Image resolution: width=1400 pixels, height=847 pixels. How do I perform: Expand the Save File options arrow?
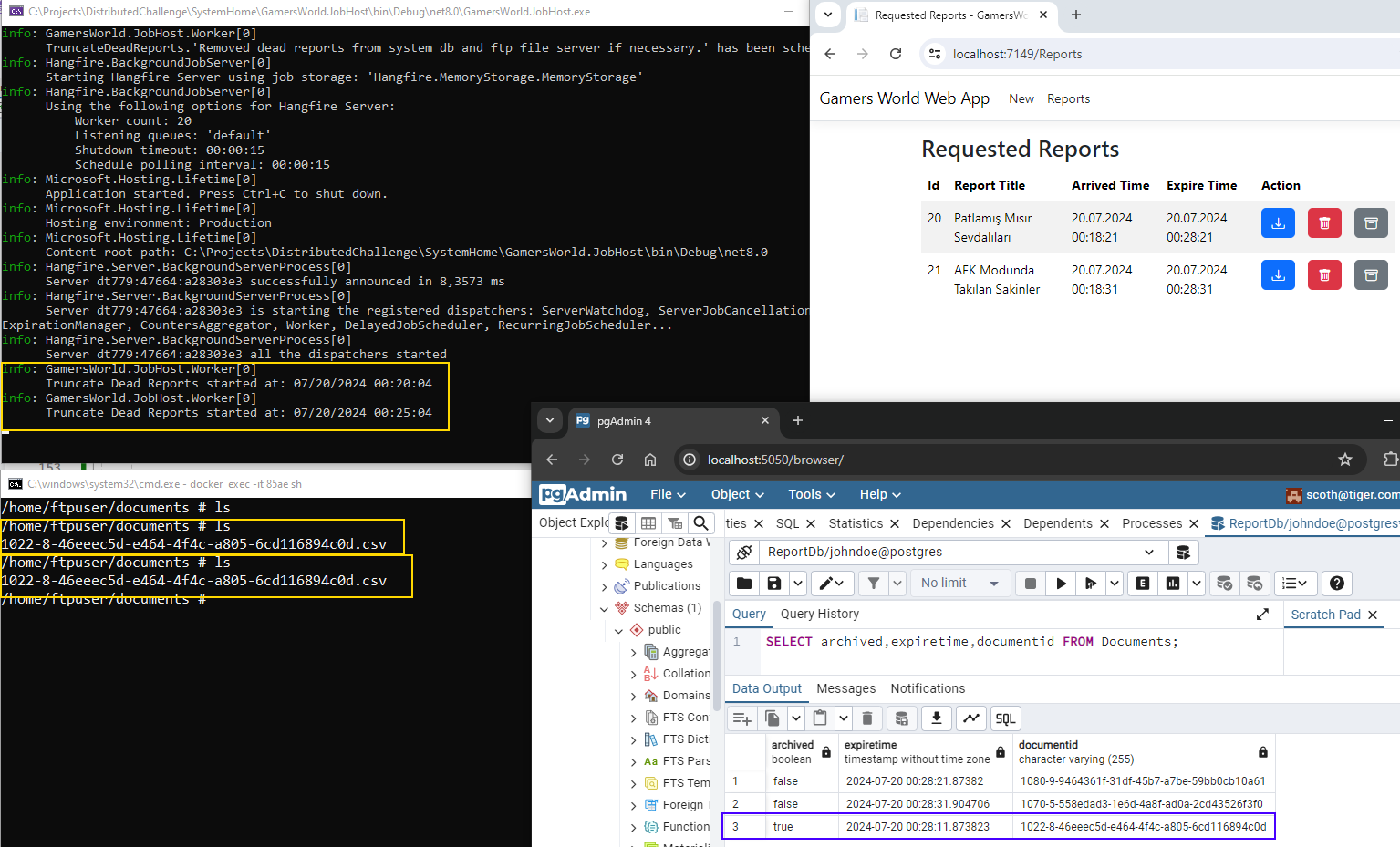[798, 583]
